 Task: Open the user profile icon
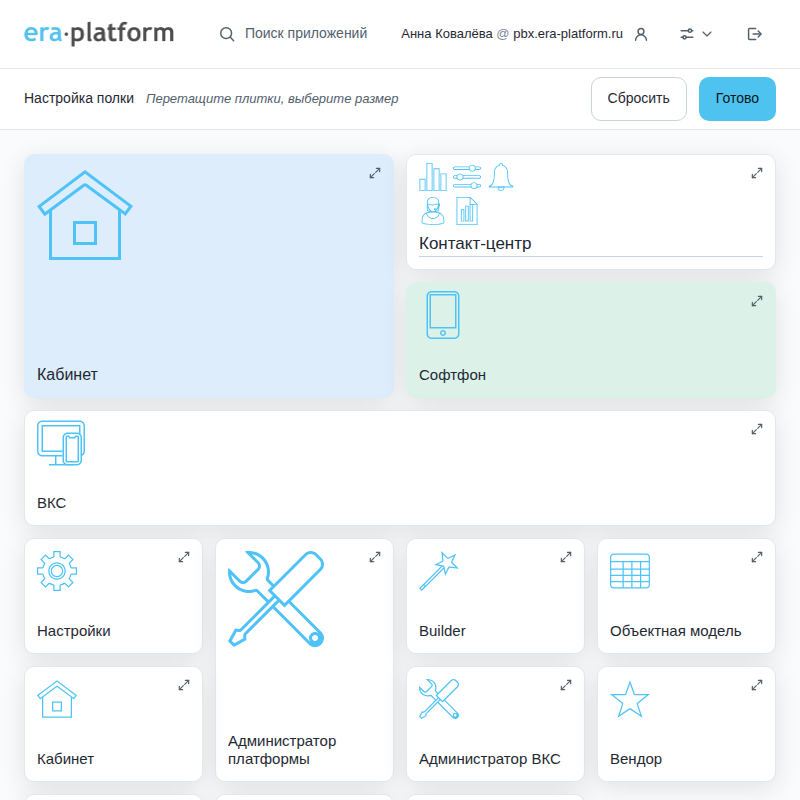641,34
